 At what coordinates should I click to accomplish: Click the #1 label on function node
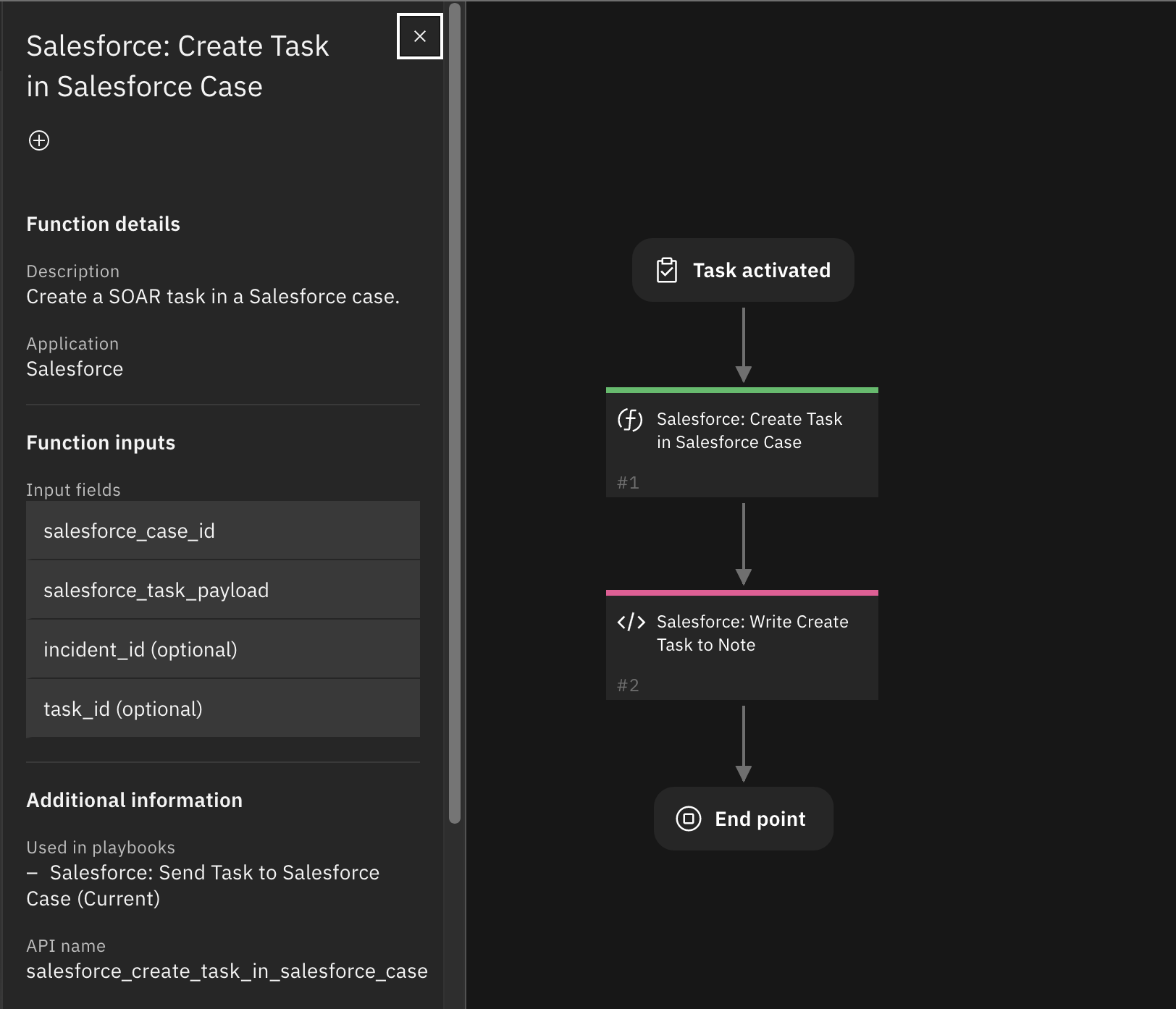(628, 482)
